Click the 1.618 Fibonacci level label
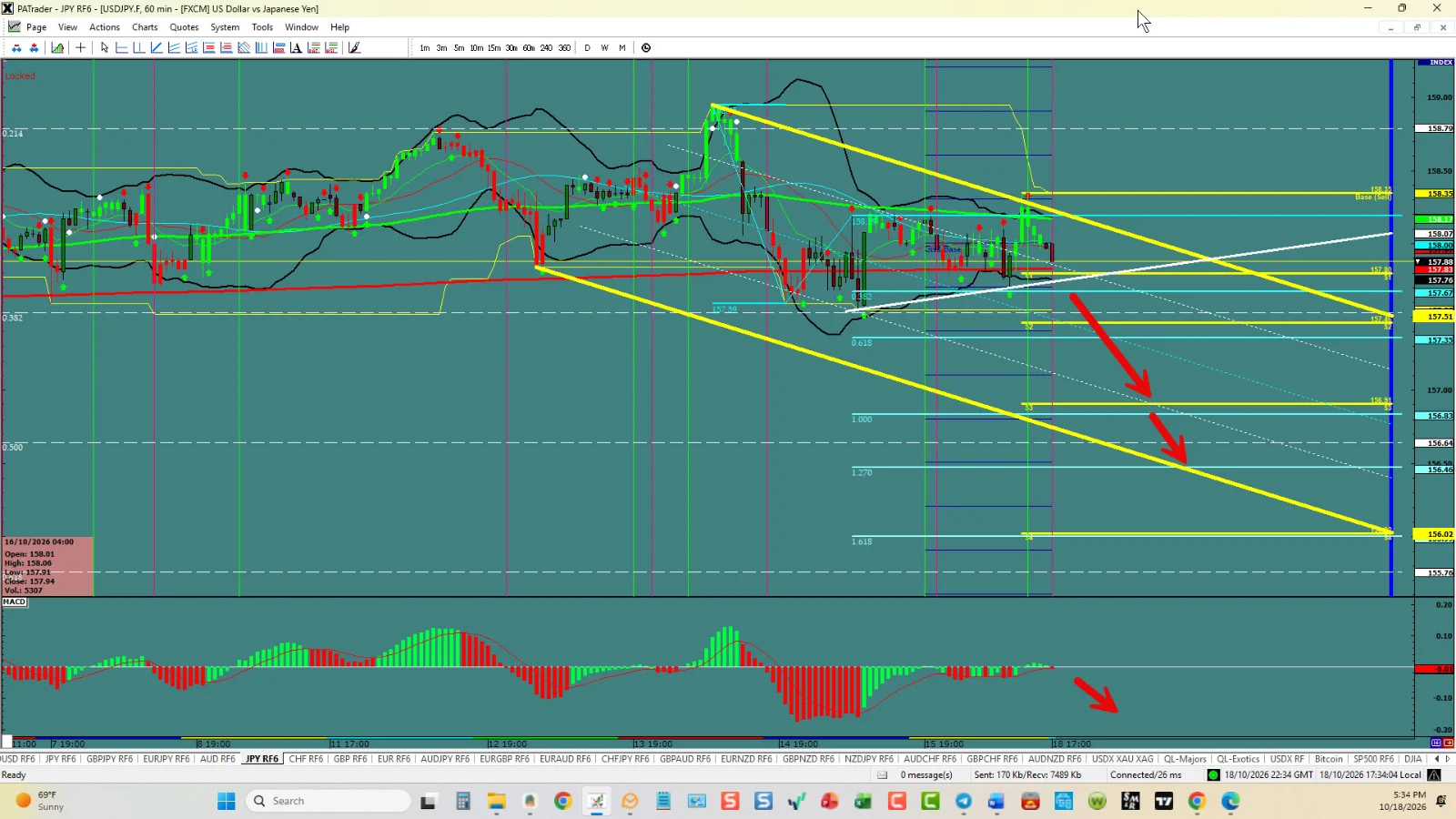The width and height of the screenshot is (1456, 819). pos(862,541)
